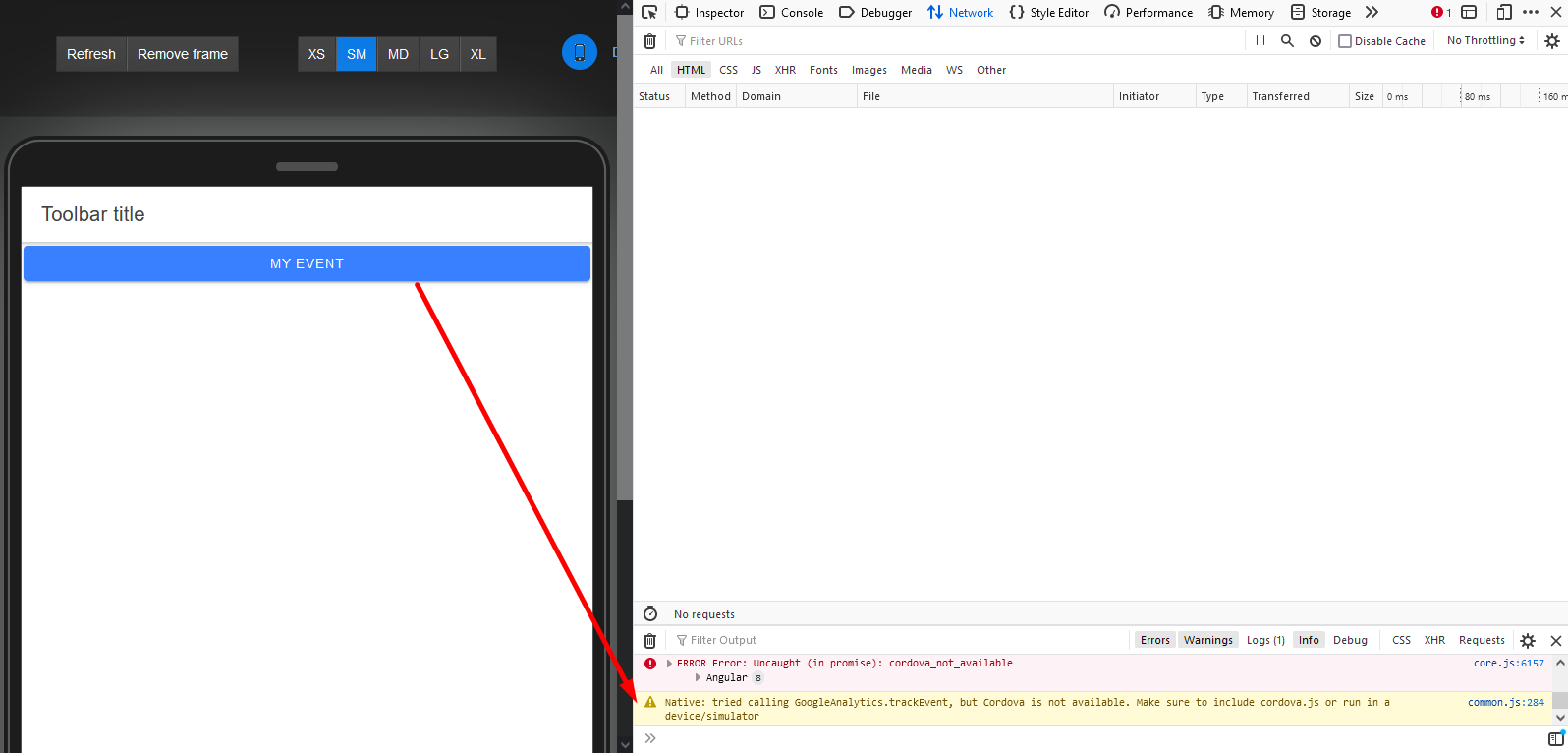Select the LG screen size
1568x753 pixels.
tap(439, 54)
